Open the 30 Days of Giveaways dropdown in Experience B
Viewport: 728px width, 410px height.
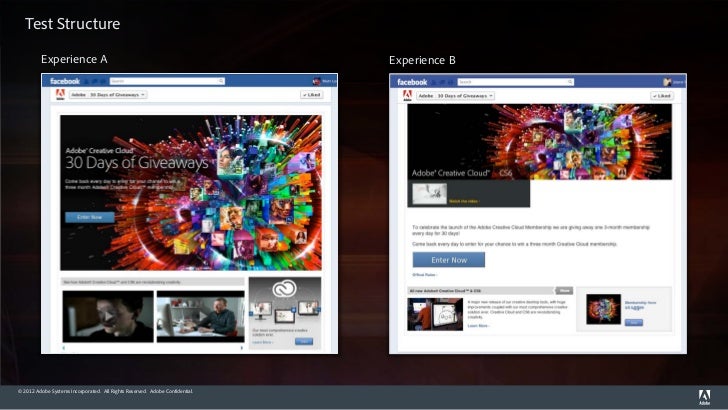pyautogui.click(x=455, y=96)
